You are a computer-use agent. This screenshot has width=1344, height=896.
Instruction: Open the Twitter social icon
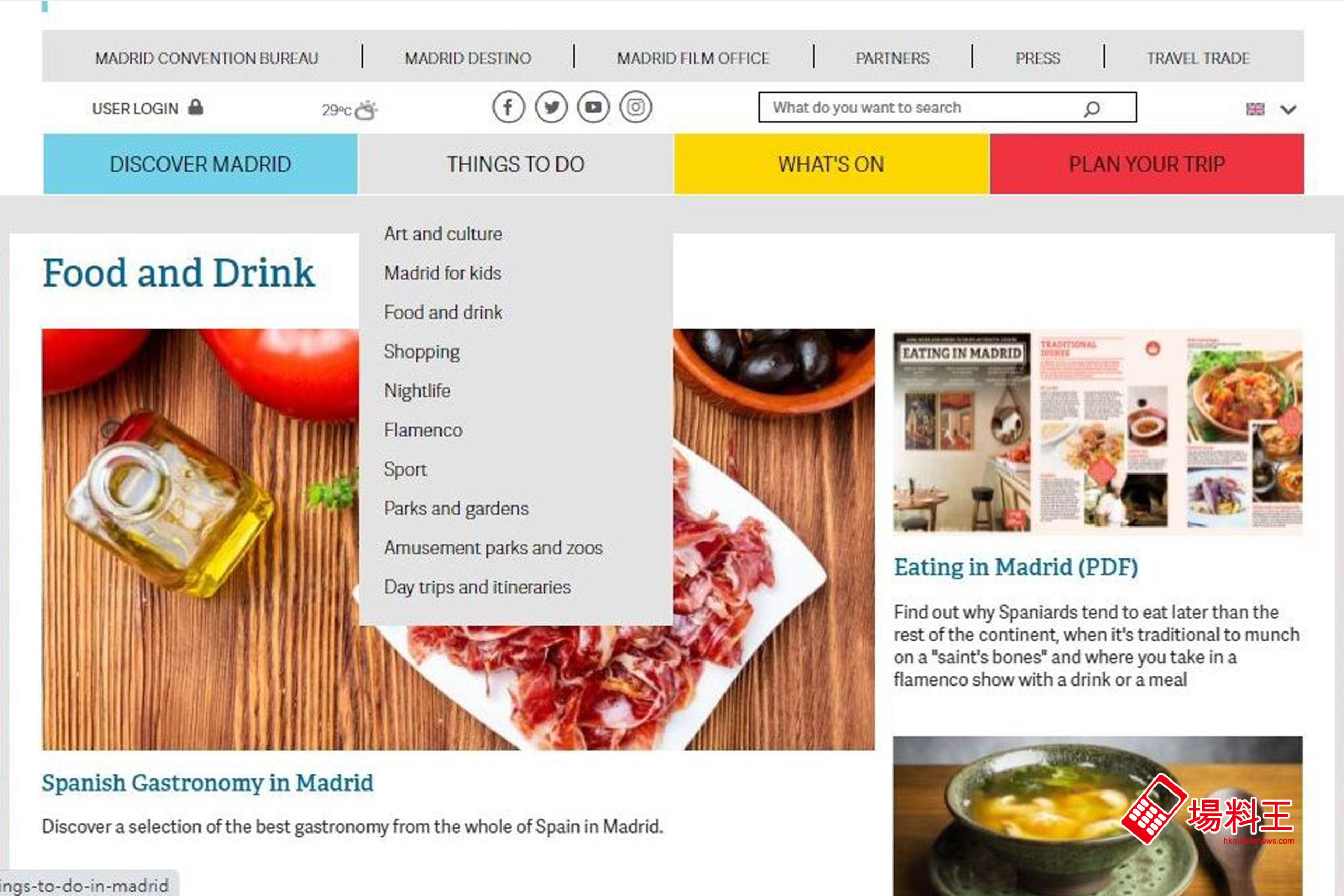(551, 107)
